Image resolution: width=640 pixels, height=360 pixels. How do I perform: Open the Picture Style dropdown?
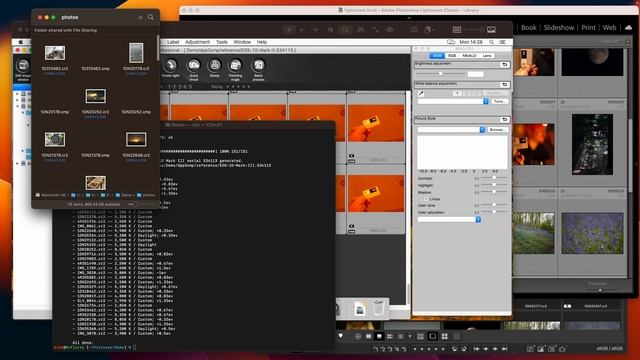tap(451, 129)
